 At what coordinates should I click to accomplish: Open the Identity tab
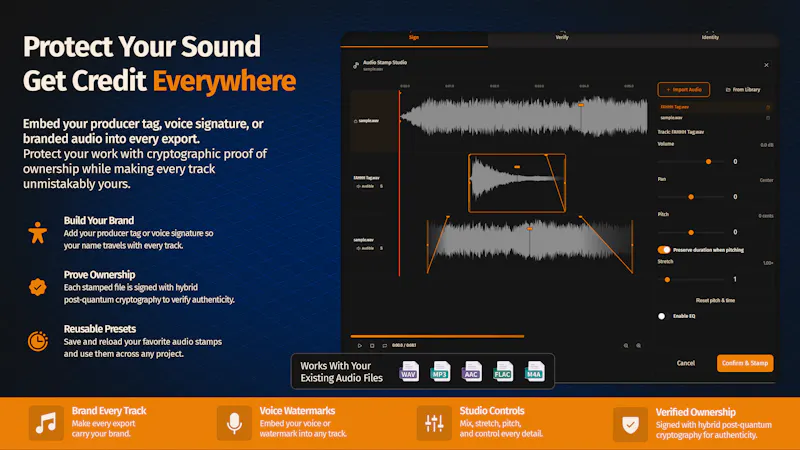tap(710, 37)
